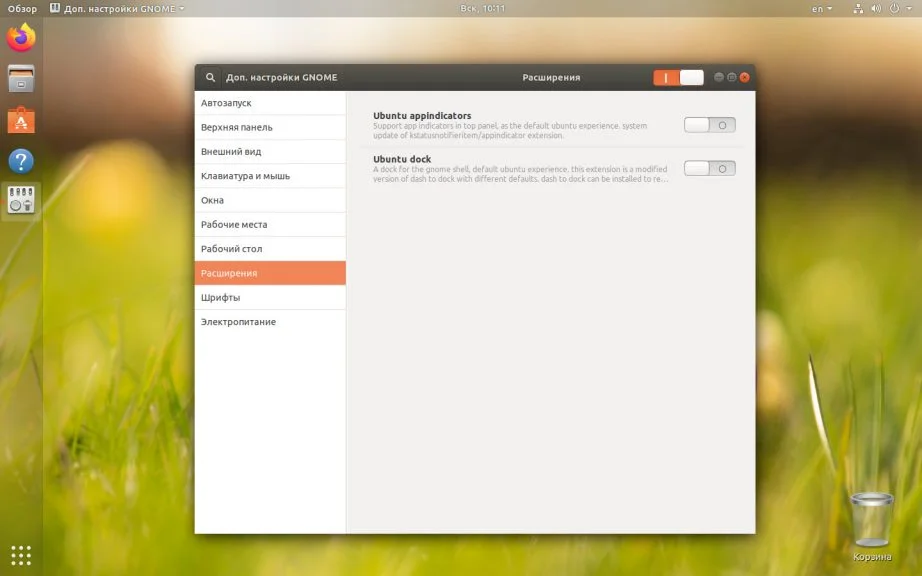
Task: Select Окна in the sidebar
Action: [x=270, y=200]
